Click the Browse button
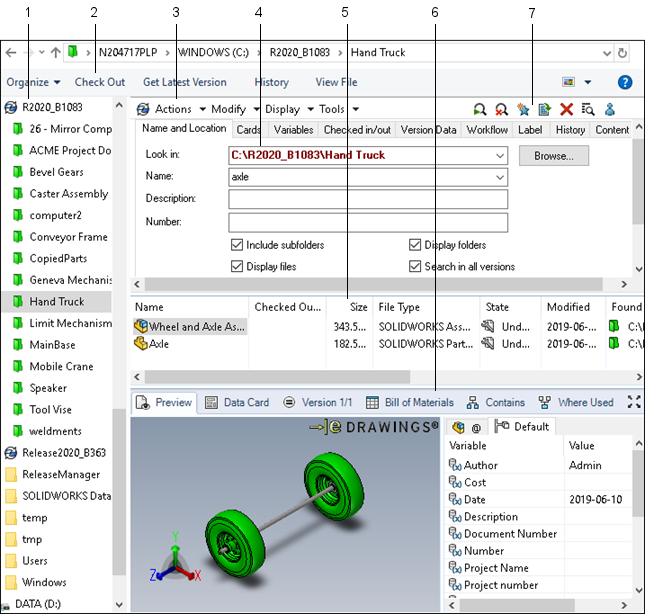 553,156
